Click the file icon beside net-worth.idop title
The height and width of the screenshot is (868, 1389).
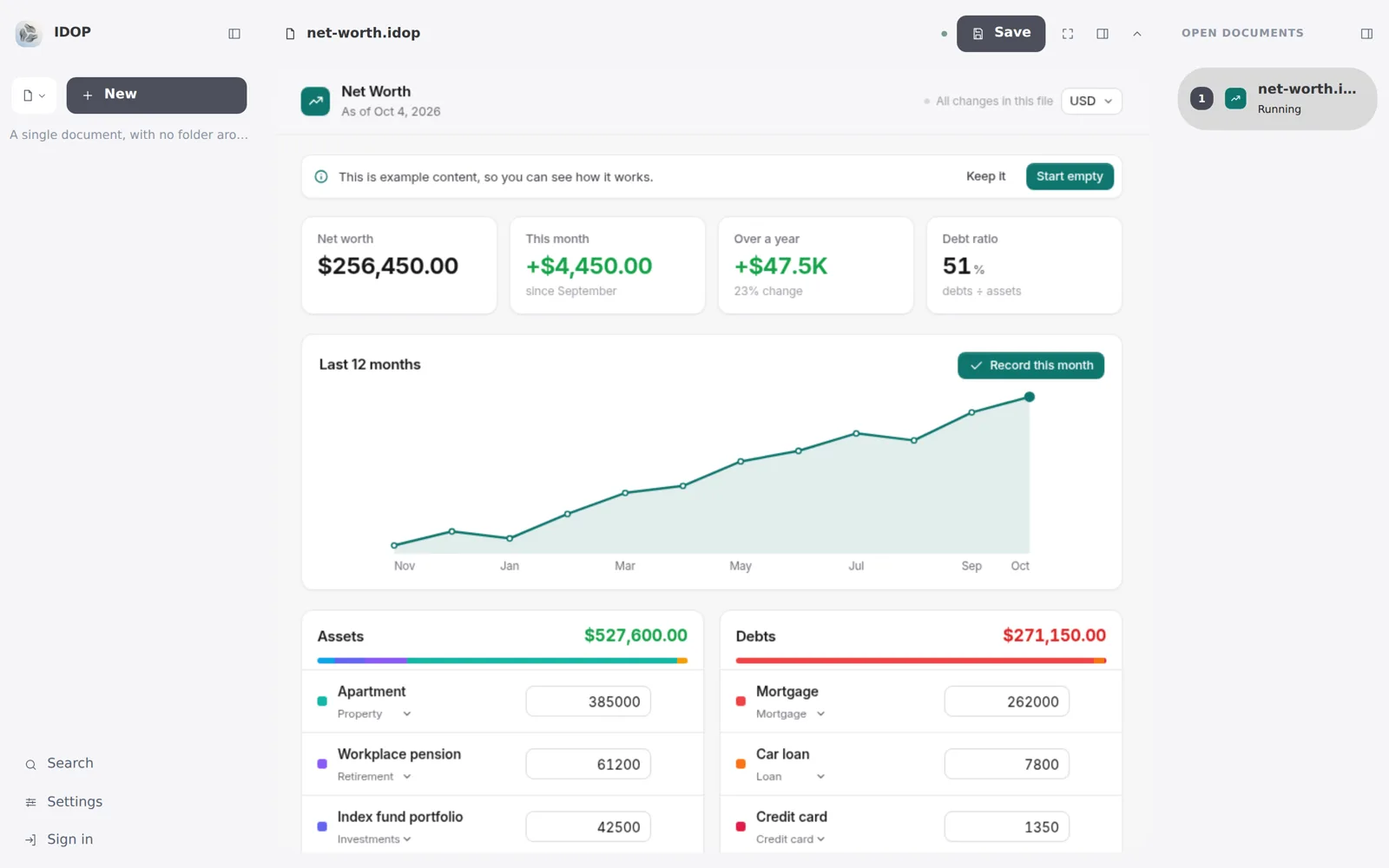[290, 34]
